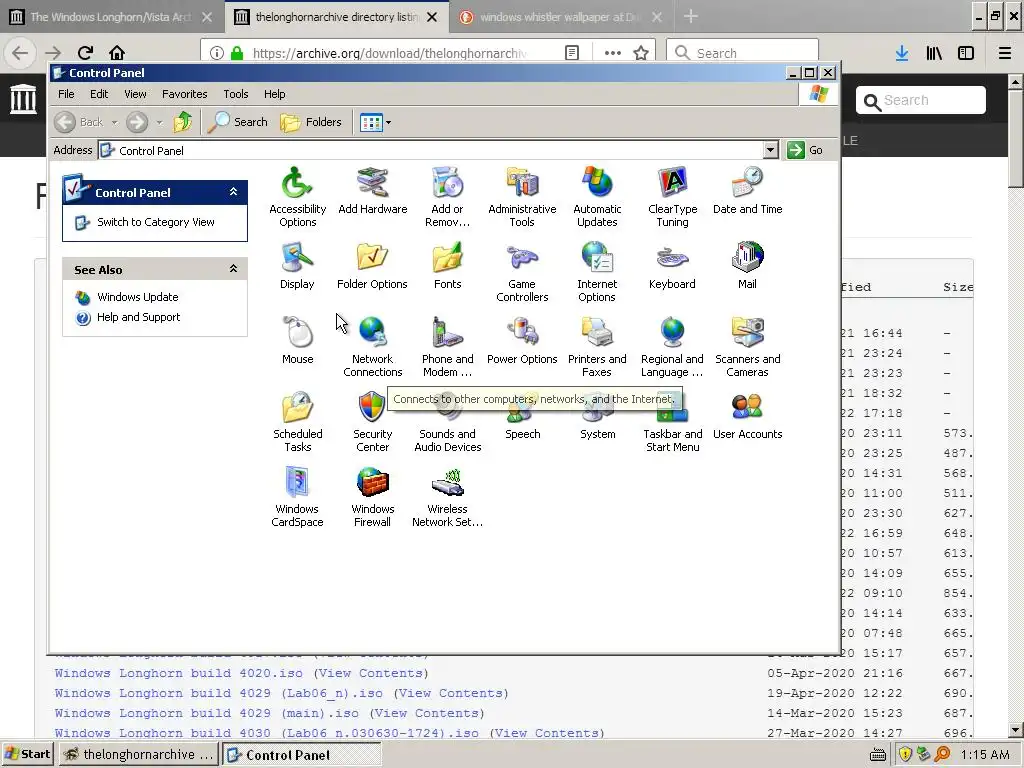Open Wireless Network Setup icon

click(x=447, y=496)
